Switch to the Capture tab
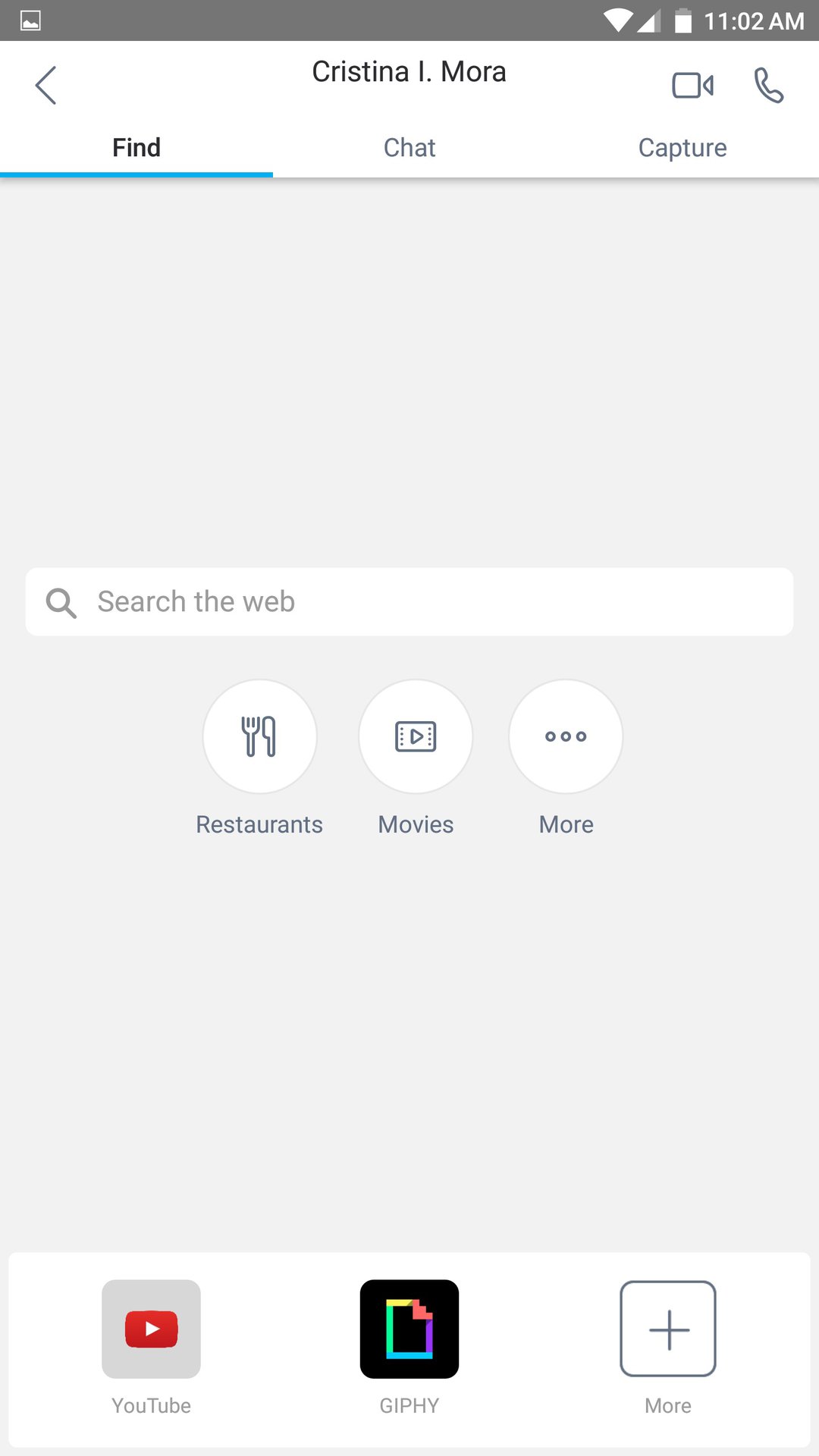This screenshot has height=1456, width=819. [x=682, y=147]
